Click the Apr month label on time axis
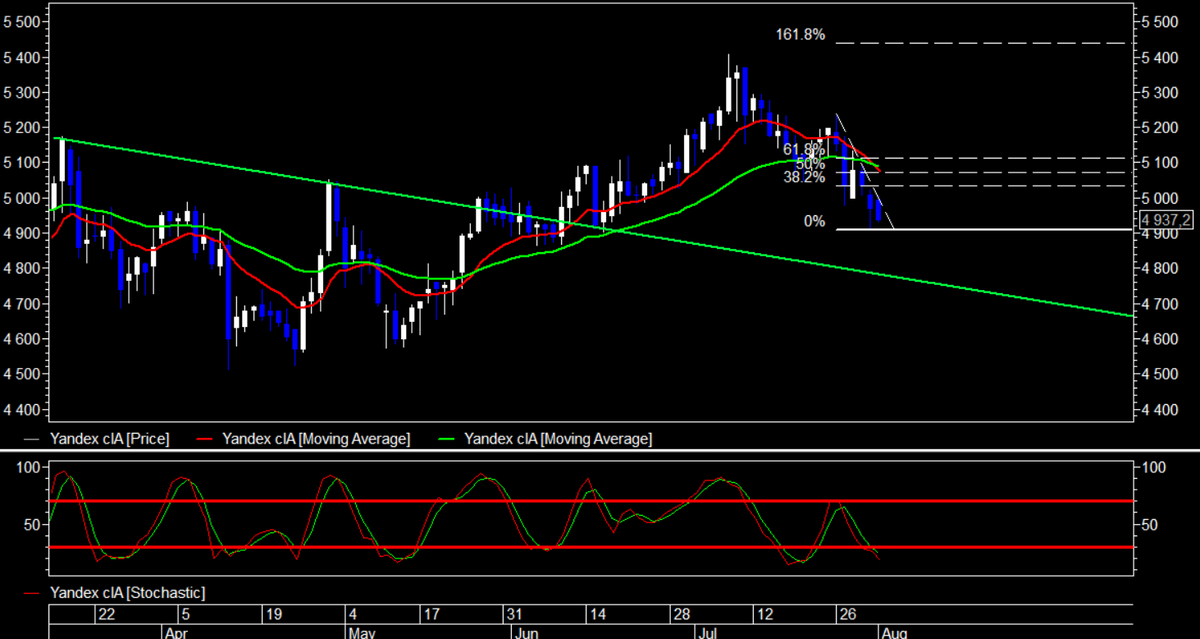This screenshot has width=1200, height=639. 176,633
